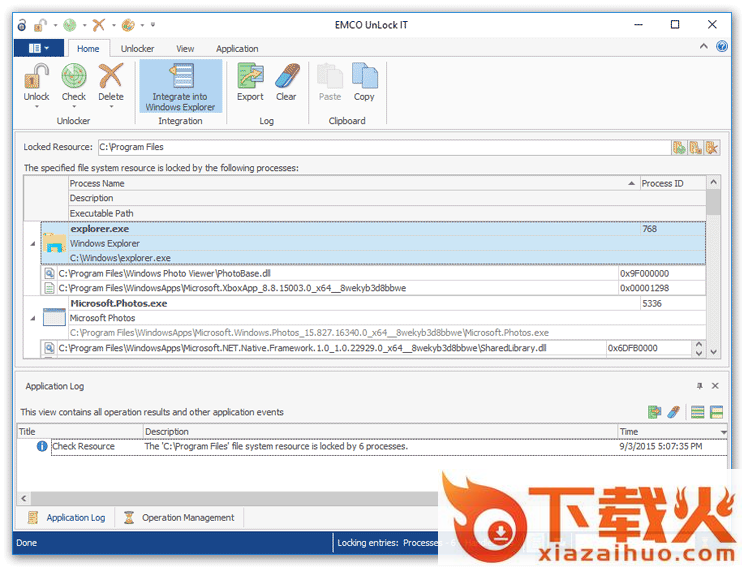Click the Microsoft Photos window icon
Image resolution: width=744 pixels, height=567 pixels.
pyautogui.click(x=54, y=317)
